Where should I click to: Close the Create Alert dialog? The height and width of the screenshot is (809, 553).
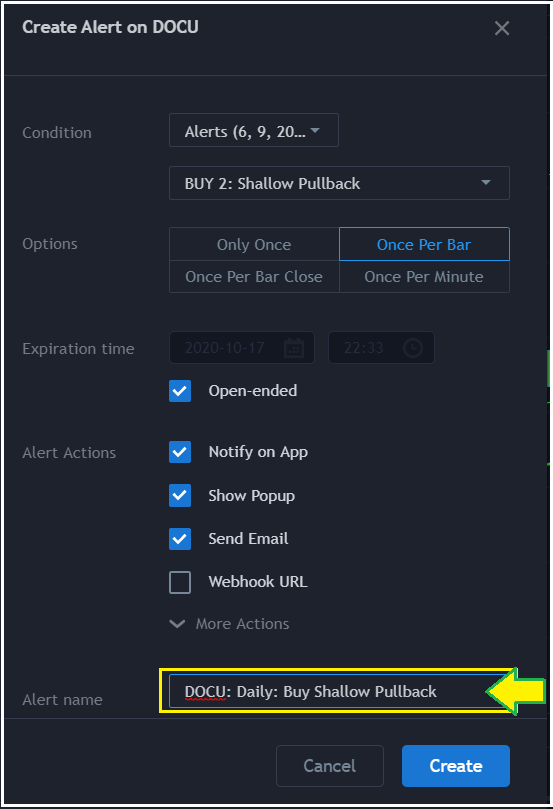click(502, 28)
